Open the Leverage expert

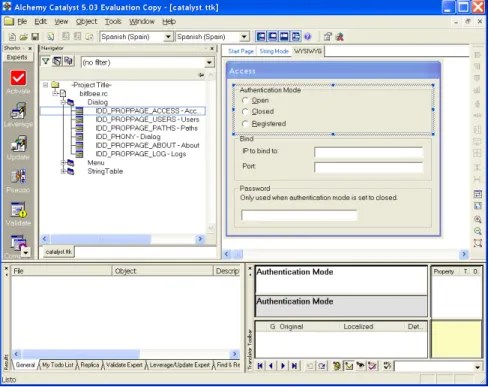coord(18,111)
